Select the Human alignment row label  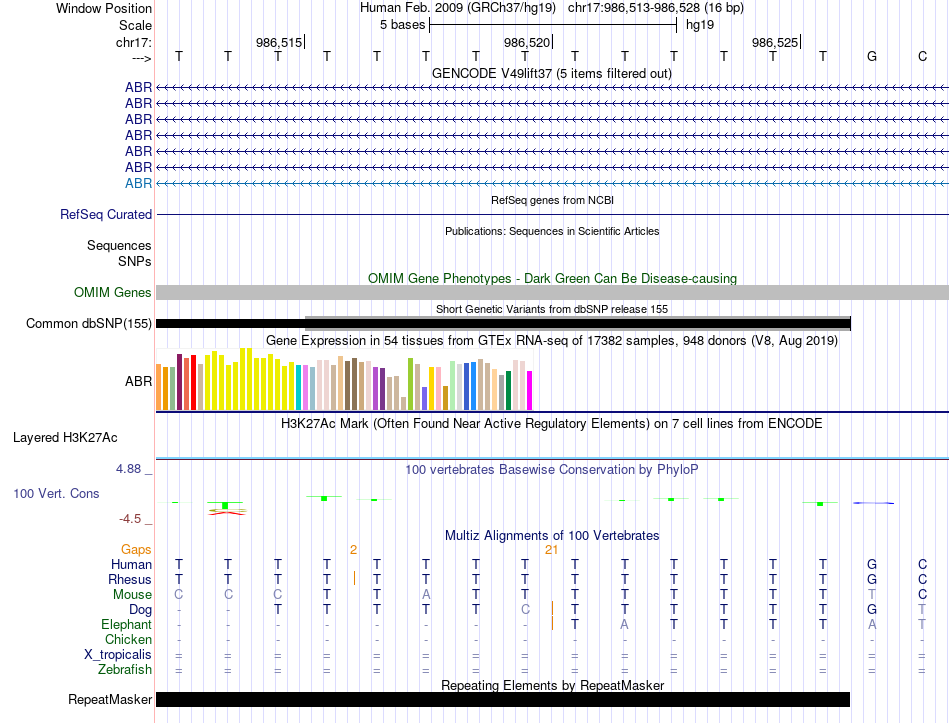[x=131, y=564]
